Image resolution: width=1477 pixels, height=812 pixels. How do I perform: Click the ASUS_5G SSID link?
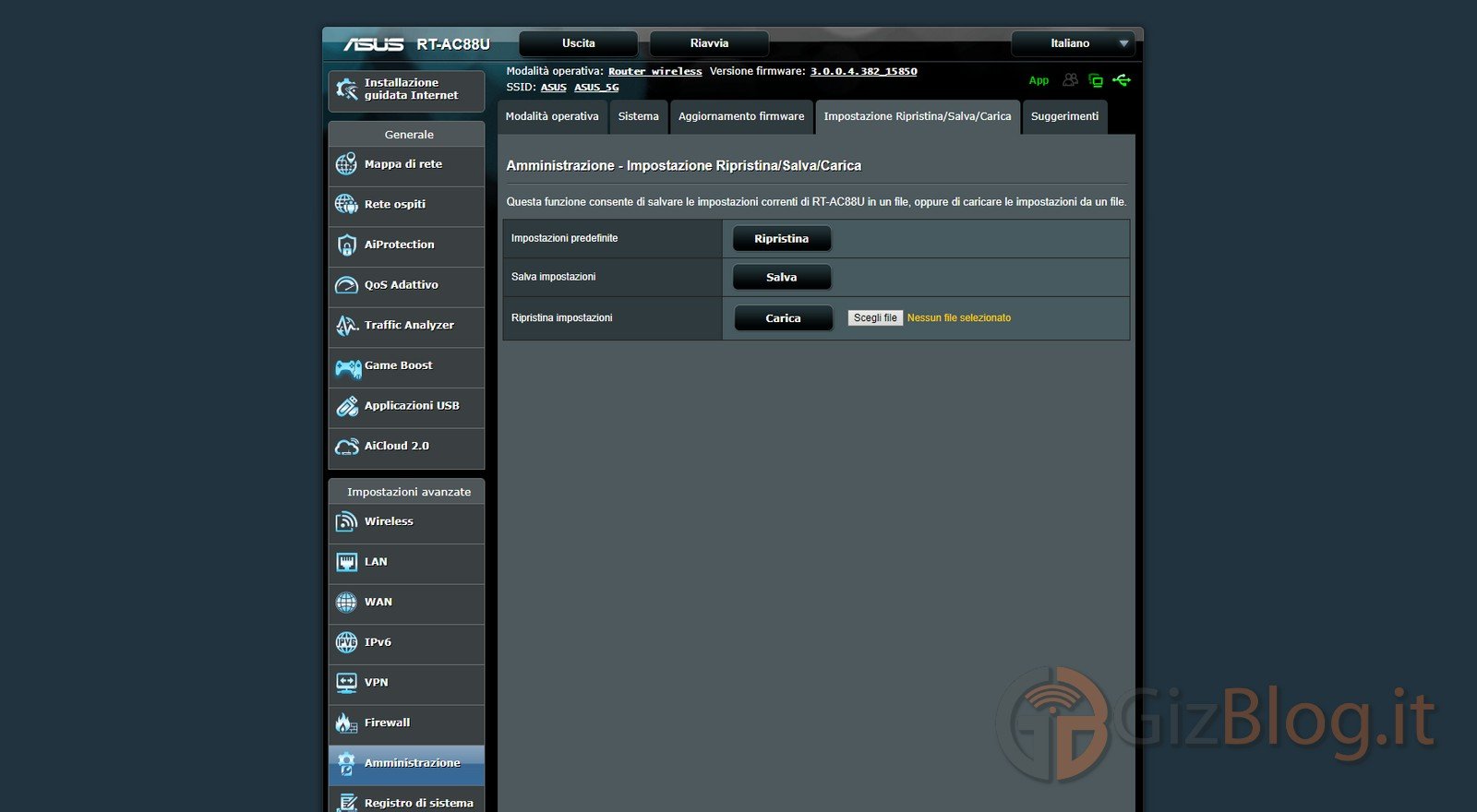pos(596,88)
